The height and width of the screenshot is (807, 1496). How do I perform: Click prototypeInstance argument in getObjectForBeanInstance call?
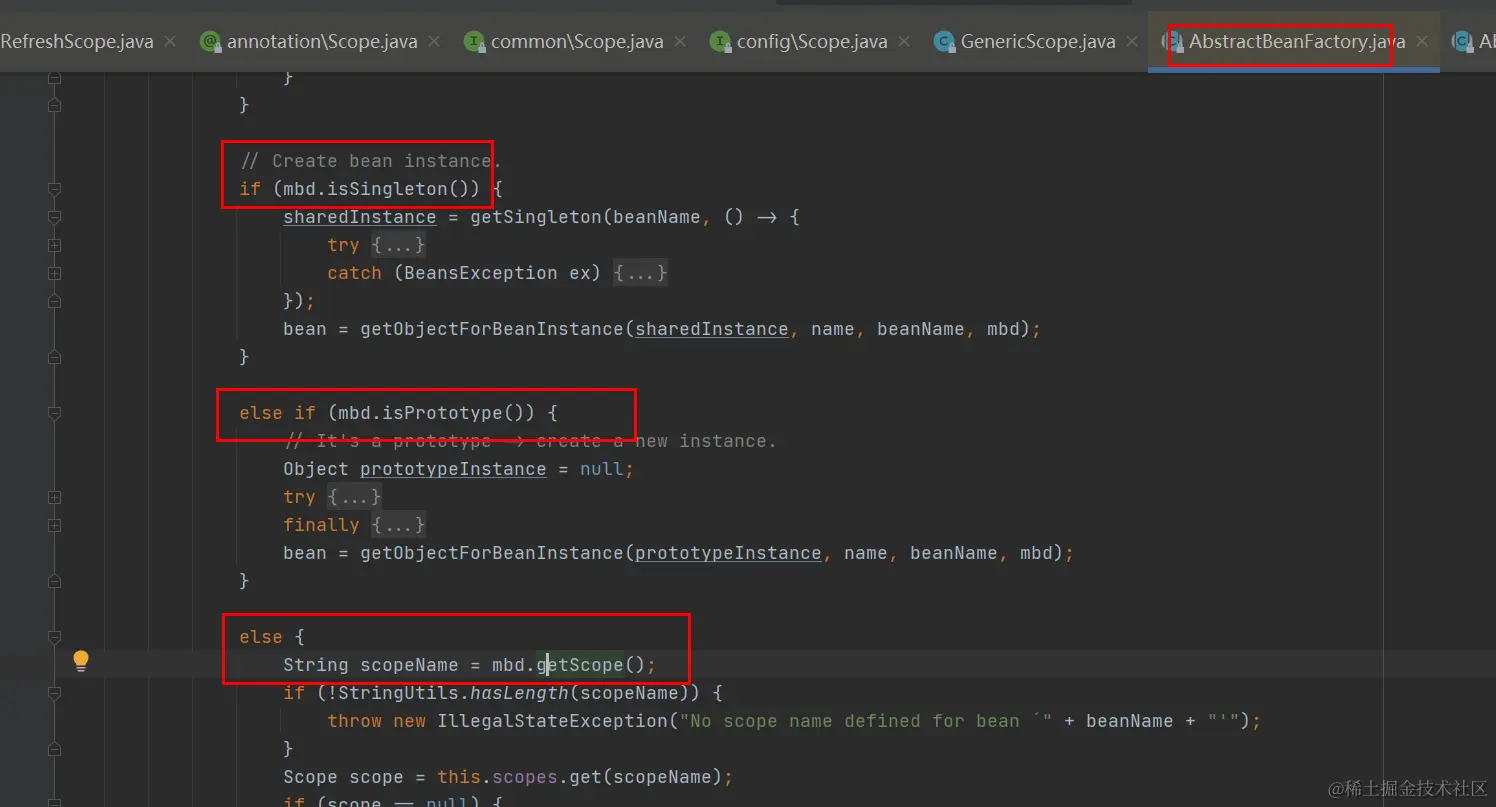pos(728,553)
